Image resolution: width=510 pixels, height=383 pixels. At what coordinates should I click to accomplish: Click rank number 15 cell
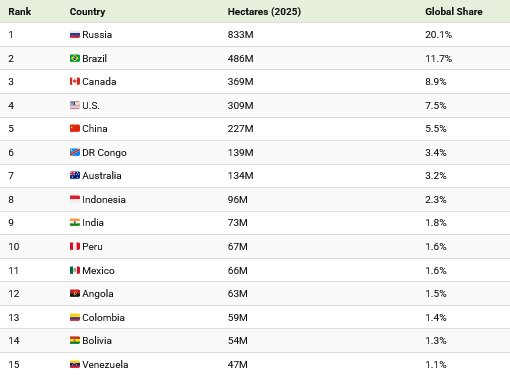pos(14,364)
